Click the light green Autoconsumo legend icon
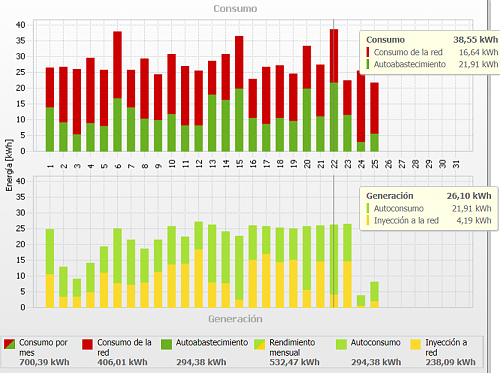This screenshot has width=500, height=373. pos(341,344)
